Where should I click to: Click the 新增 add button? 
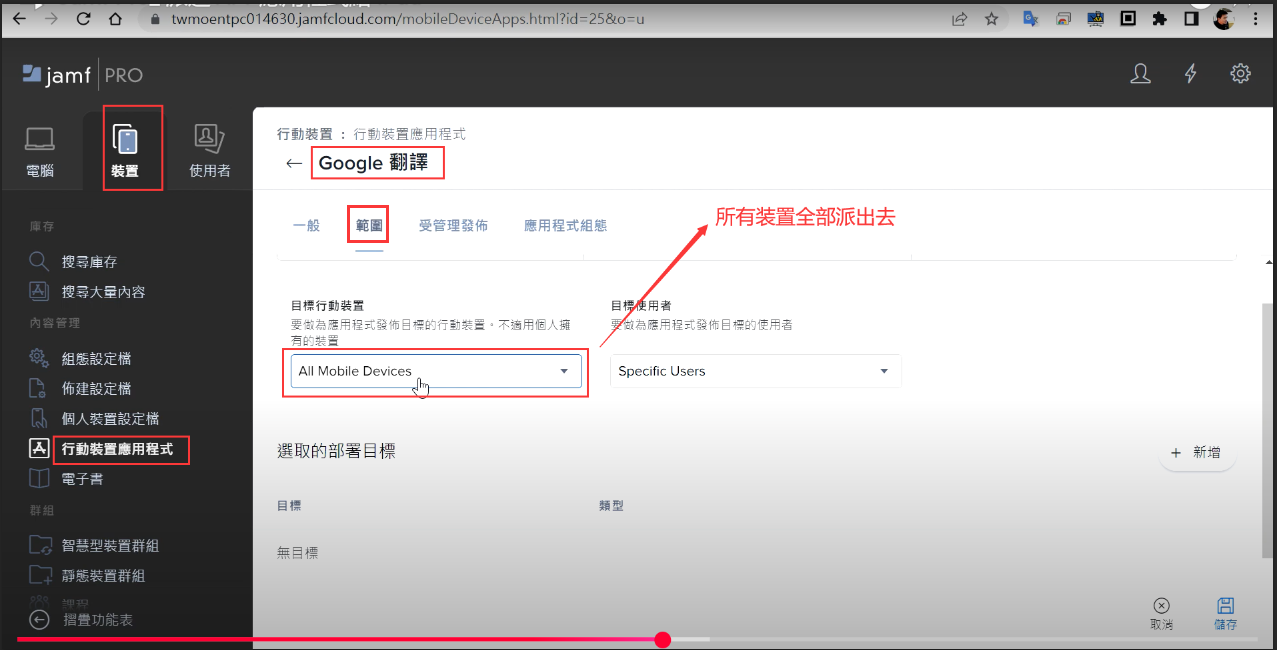(1196, 453)
